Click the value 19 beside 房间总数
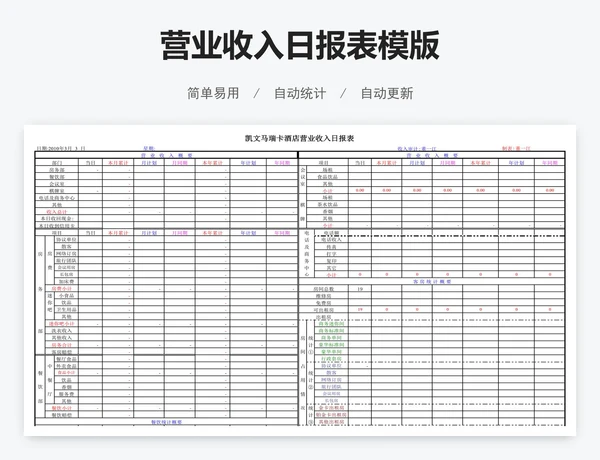Screen dimensions: 600x460 (x=360, y=289)
